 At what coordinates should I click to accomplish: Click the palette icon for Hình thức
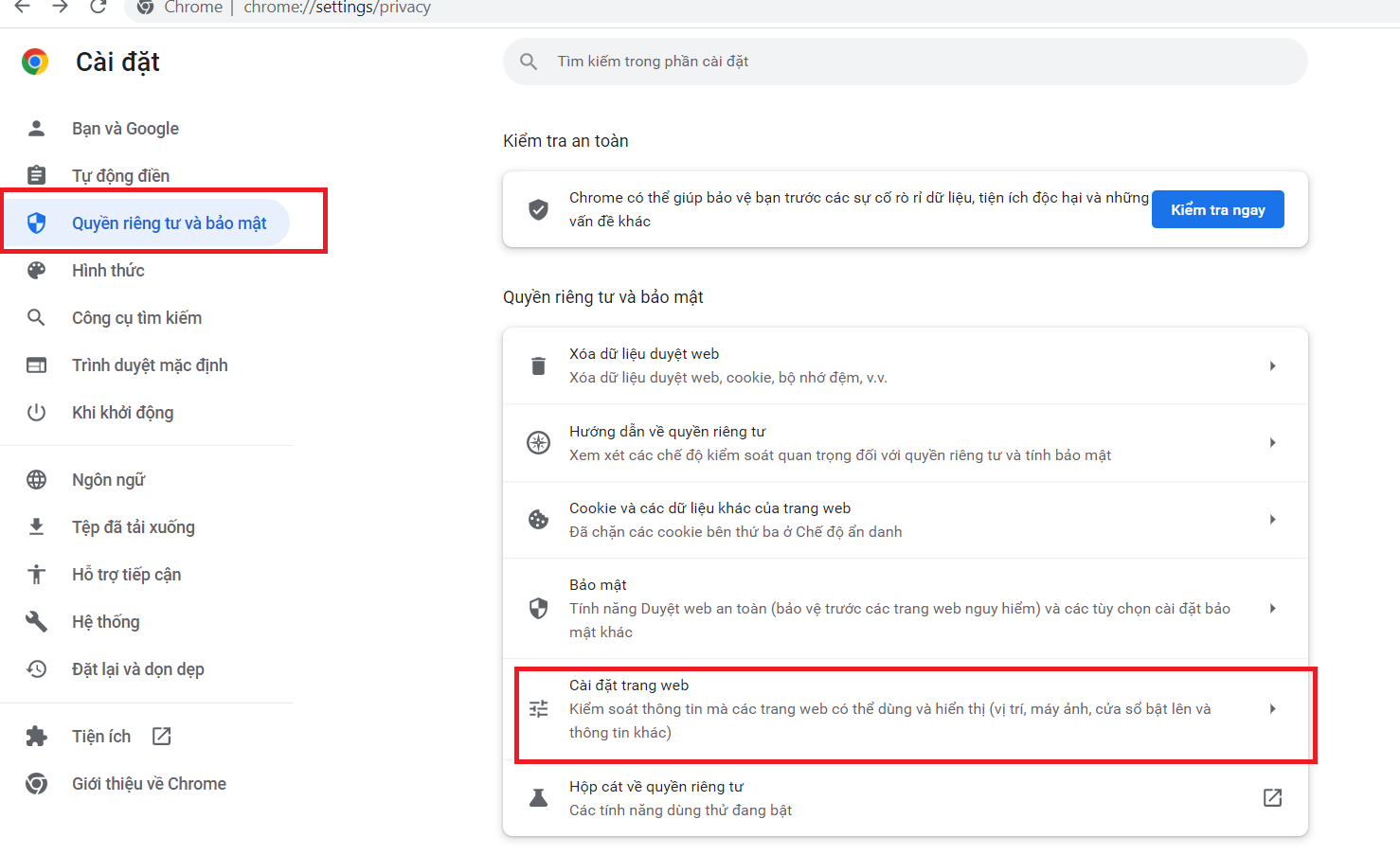point(36,270)
